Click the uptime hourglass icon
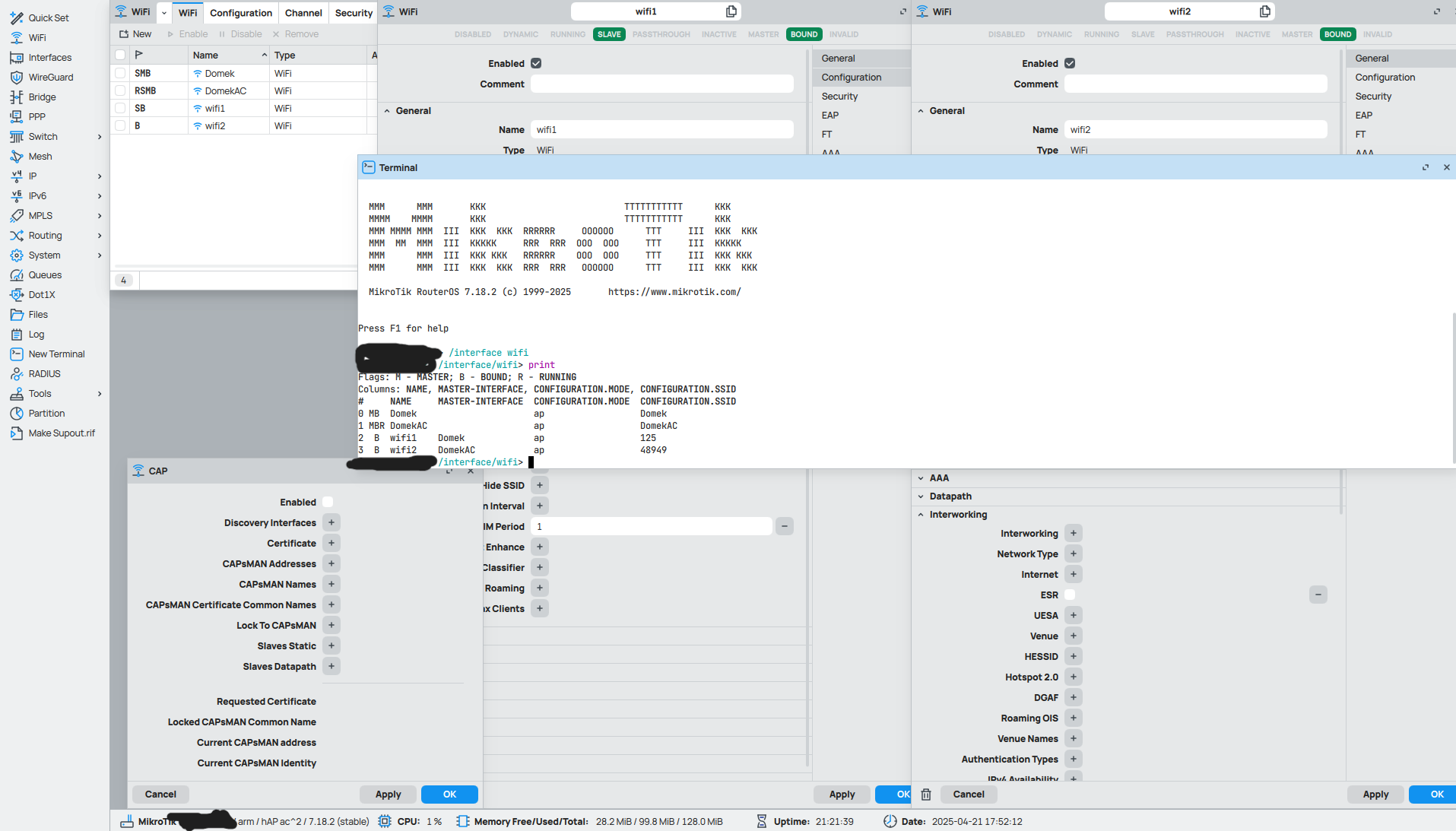 [x=762, y=821]
